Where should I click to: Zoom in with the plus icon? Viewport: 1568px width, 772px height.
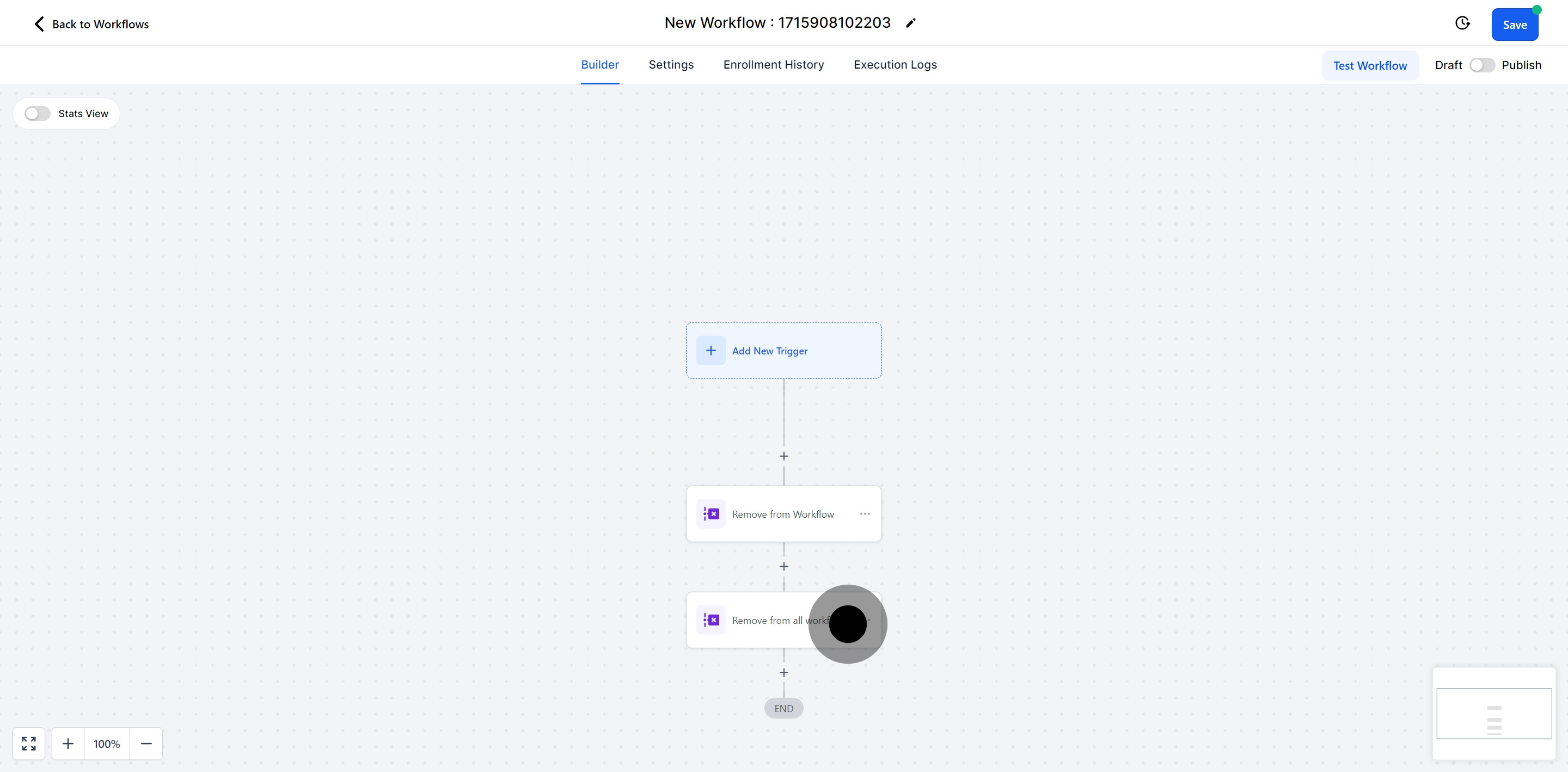click(68, 743)
